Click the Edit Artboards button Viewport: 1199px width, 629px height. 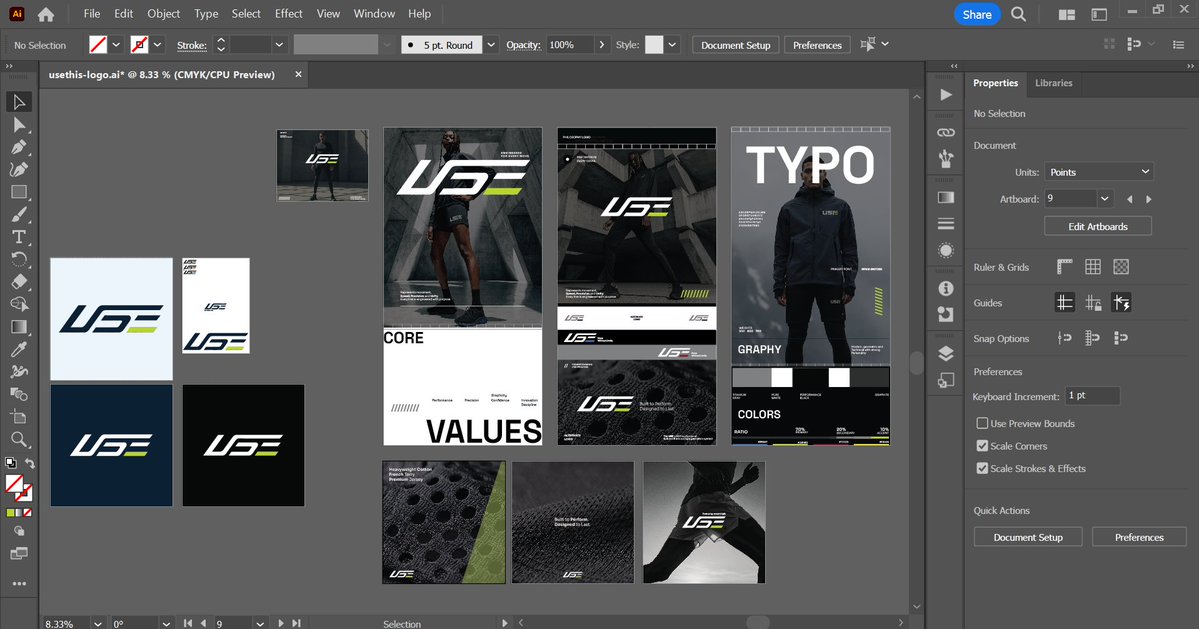(1097, 226)
